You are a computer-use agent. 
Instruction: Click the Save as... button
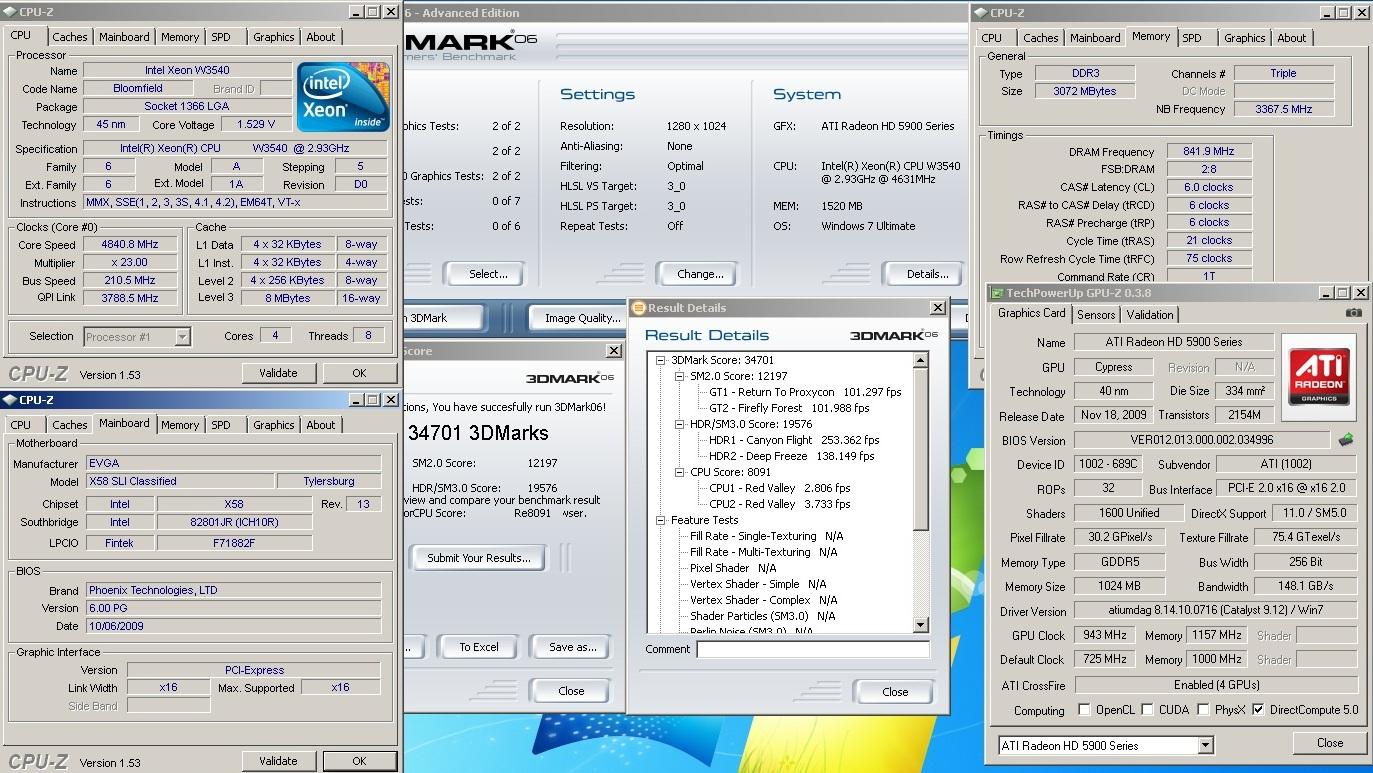572,647
